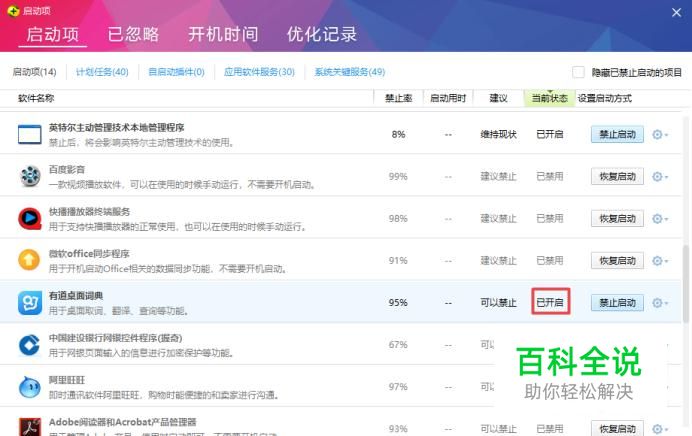Click the 阿里旺旺 name text
The width and height of the screenshot is (692, 436).
pos(67,380)
